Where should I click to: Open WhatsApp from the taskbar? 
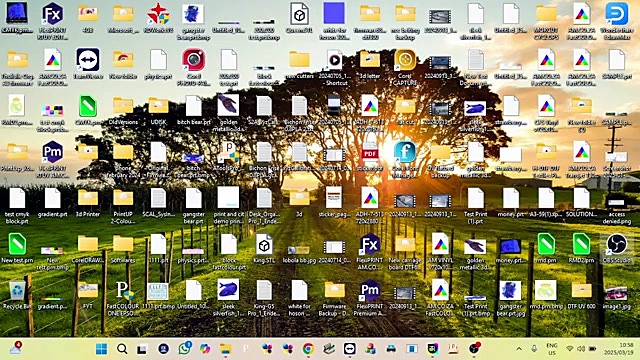click(184, 348)
